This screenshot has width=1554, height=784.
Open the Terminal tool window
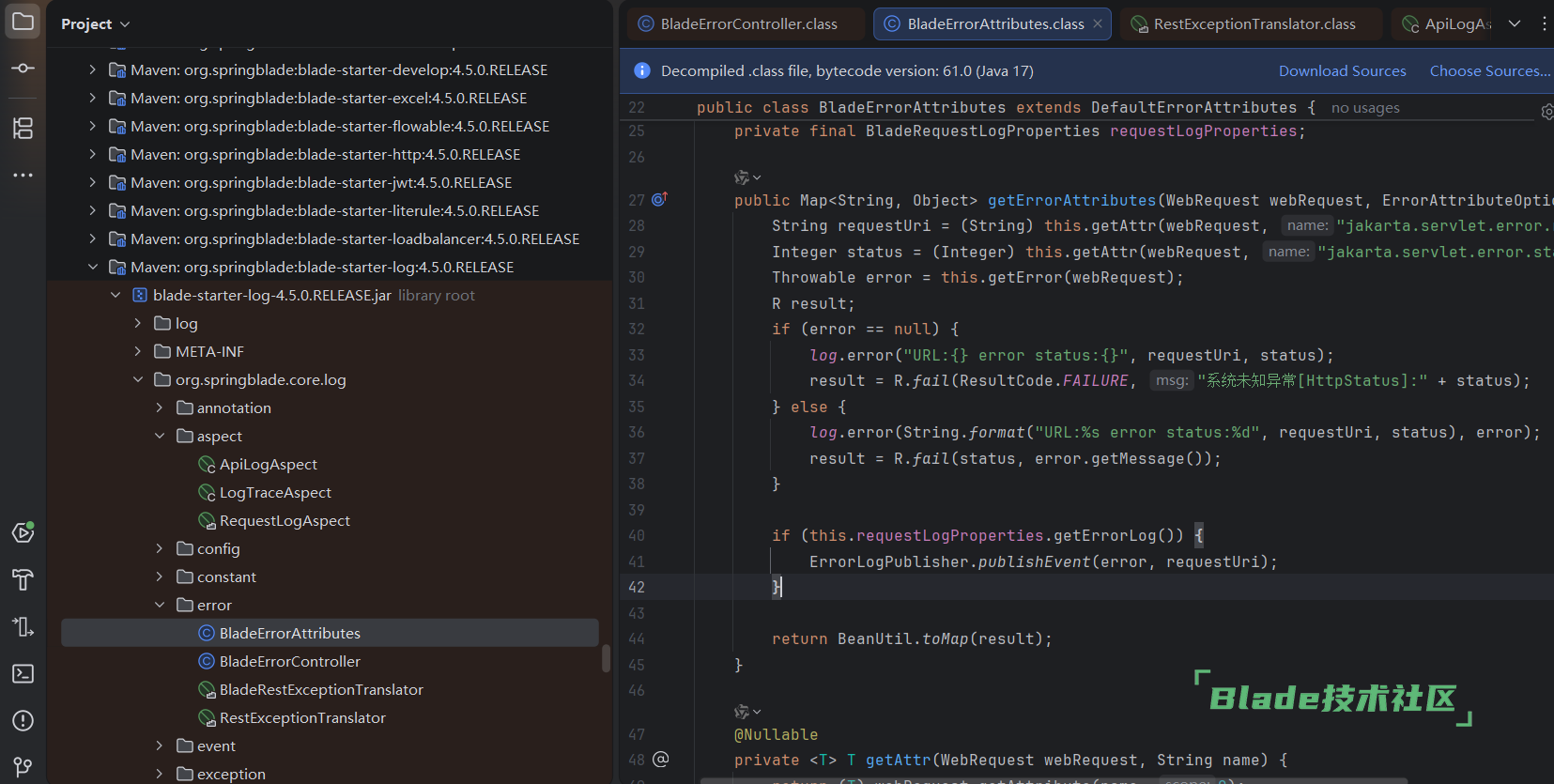click(x=23, y=673)
